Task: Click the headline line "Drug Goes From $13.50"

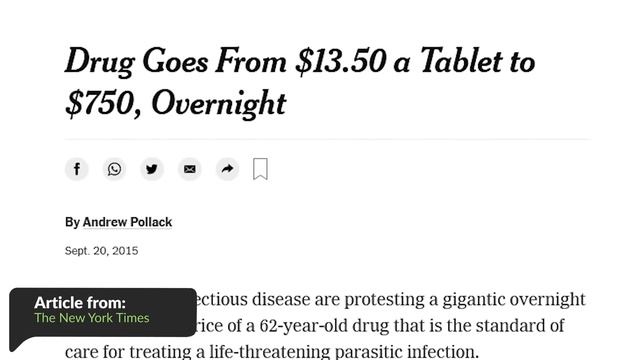Action: tap(225, 62)
